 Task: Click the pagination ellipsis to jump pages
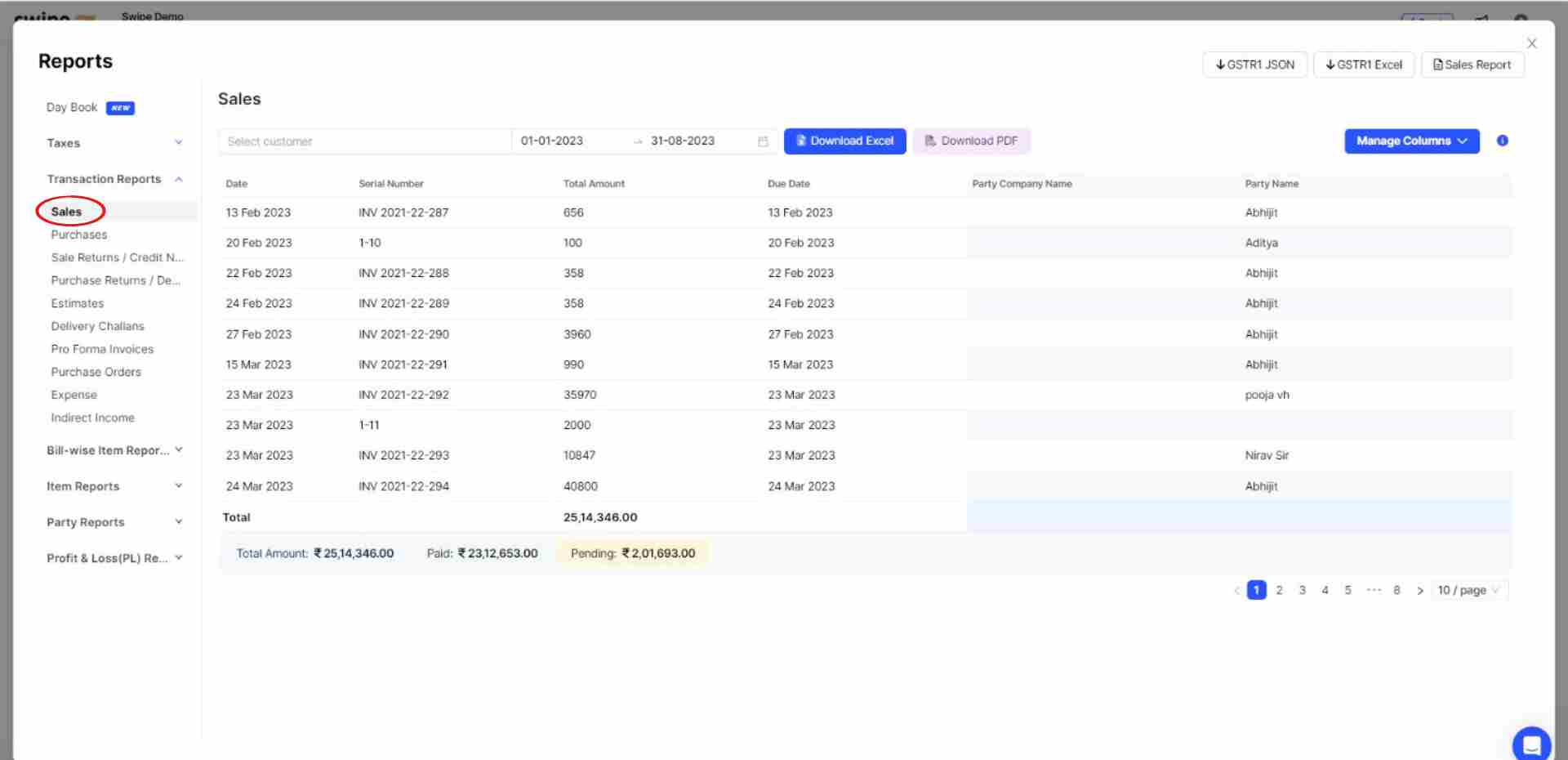point(1374,590)
